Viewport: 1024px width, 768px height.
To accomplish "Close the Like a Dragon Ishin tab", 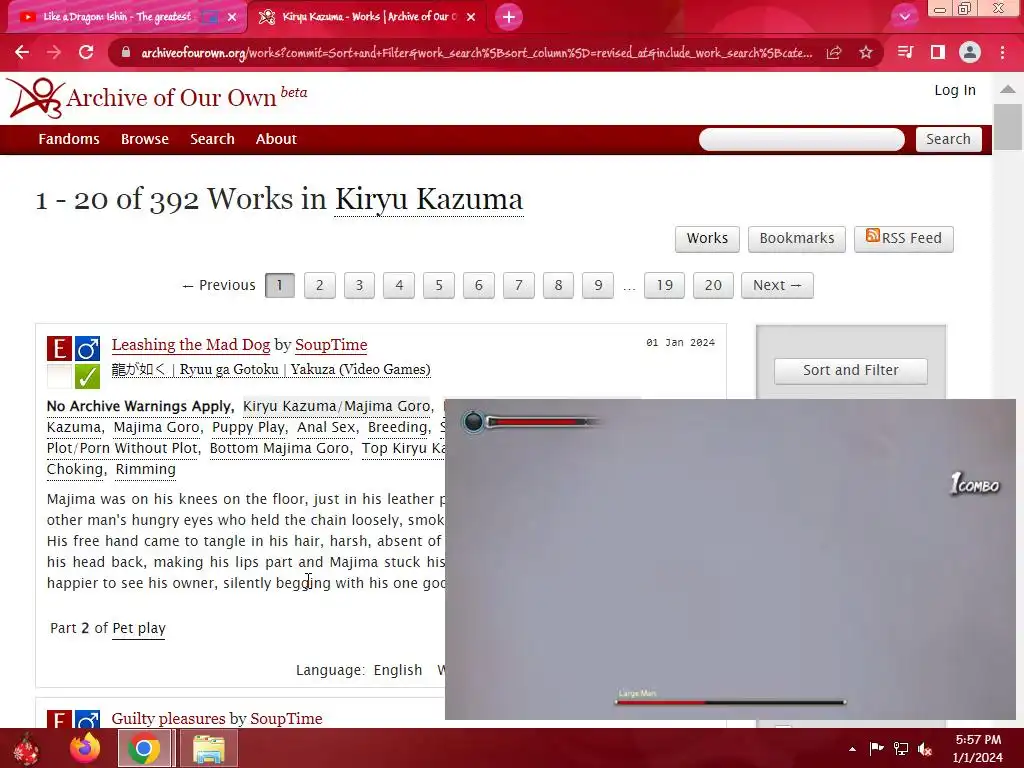I will click(232, 18).
